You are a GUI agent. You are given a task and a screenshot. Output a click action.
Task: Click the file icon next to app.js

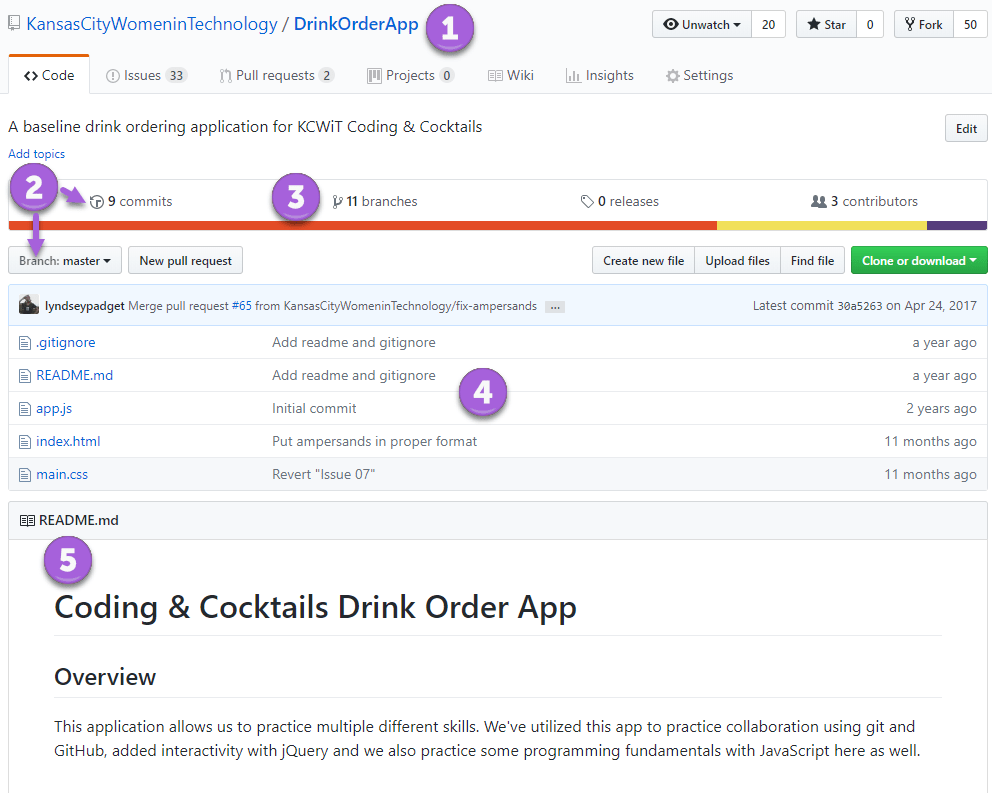(x=25, y=408)
